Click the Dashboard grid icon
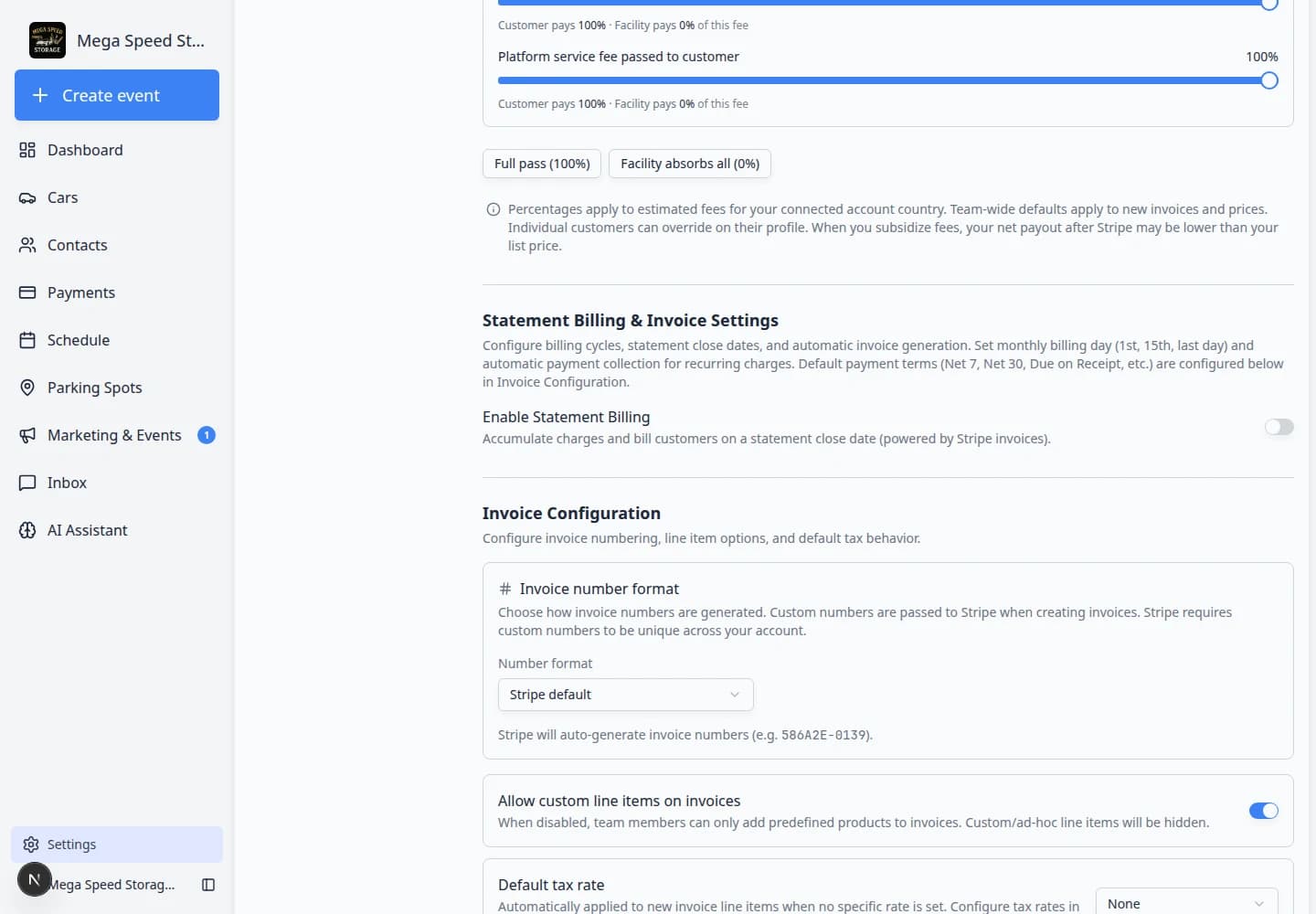Viewport: 1316px width, 914px height. [x=27, y=150]
